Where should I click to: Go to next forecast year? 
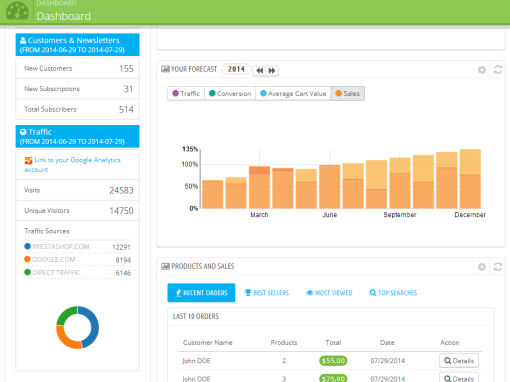pos(272,70)
